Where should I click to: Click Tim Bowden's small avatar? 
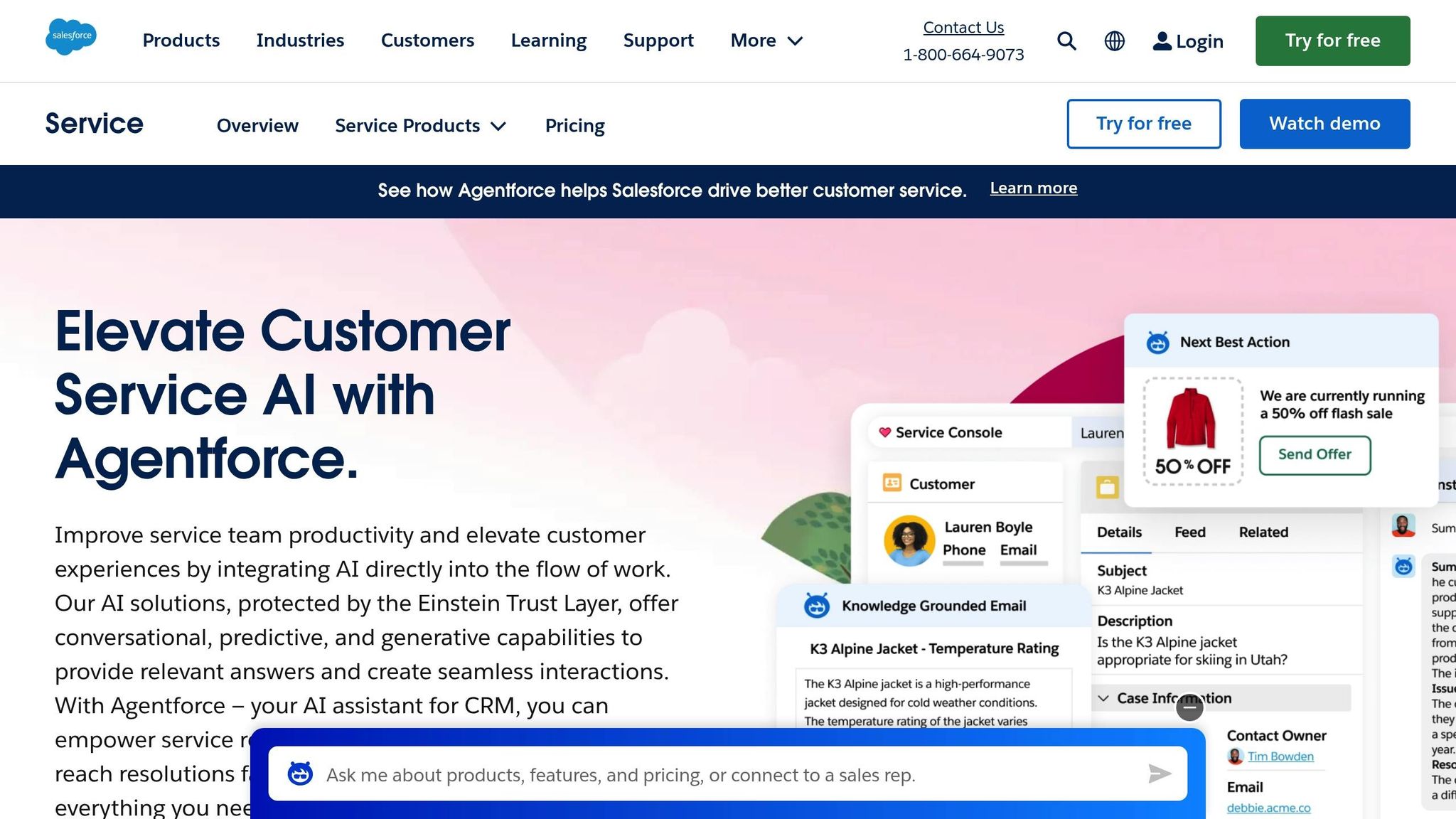click(1236, 756)
